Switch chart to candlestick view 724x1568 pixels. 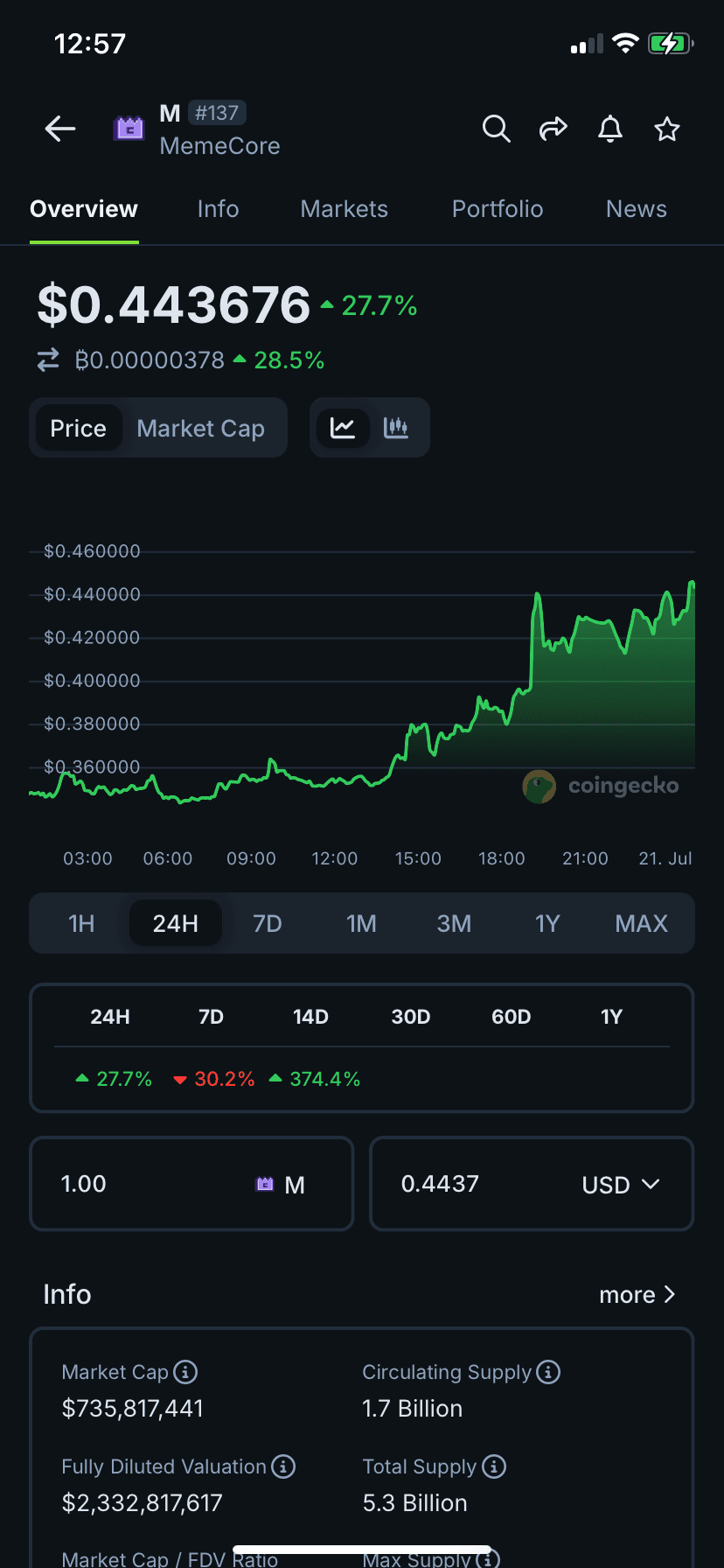pos(396,428)
